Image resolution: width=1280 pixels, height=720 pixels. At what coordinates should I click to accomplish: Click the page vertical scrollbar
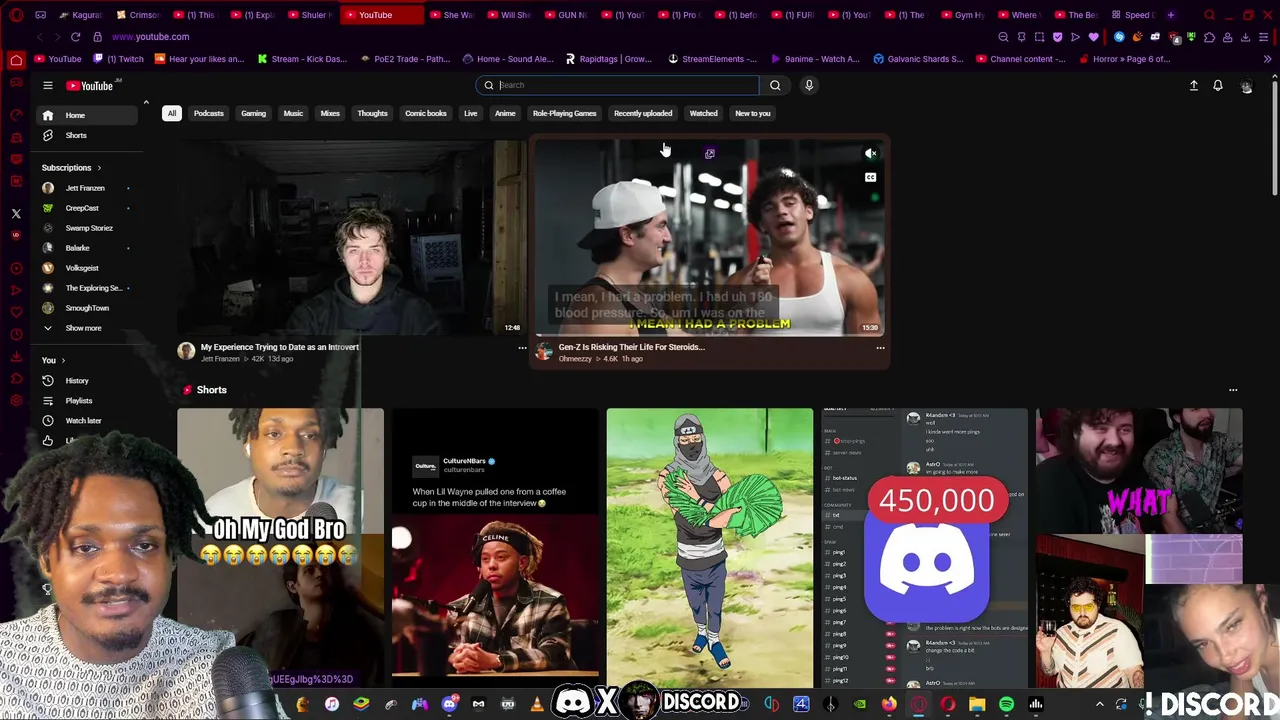click(1274, 137)
